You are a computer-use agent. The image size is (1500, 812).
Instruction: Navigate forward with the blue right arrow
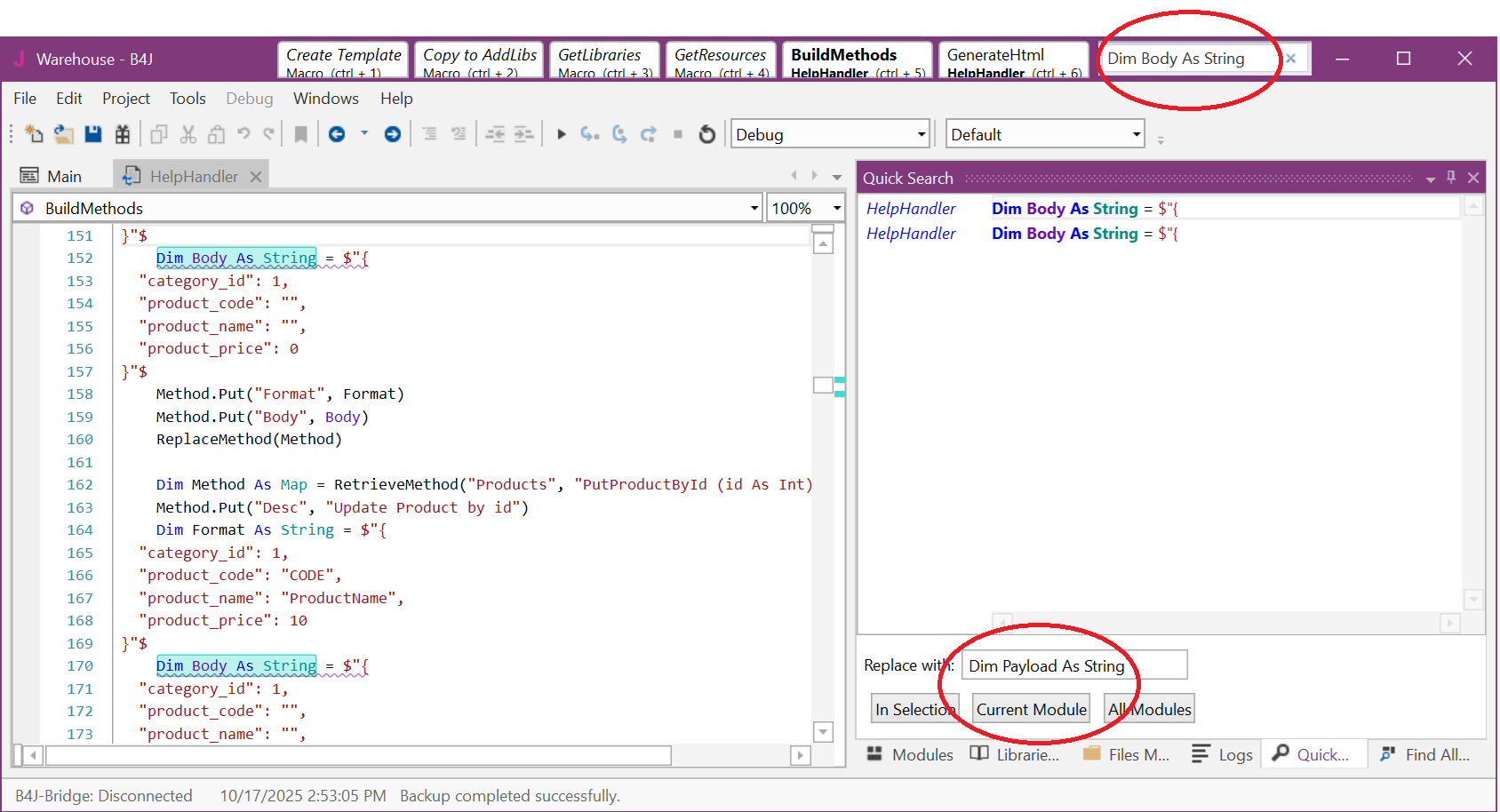click(x=392, y=134)
